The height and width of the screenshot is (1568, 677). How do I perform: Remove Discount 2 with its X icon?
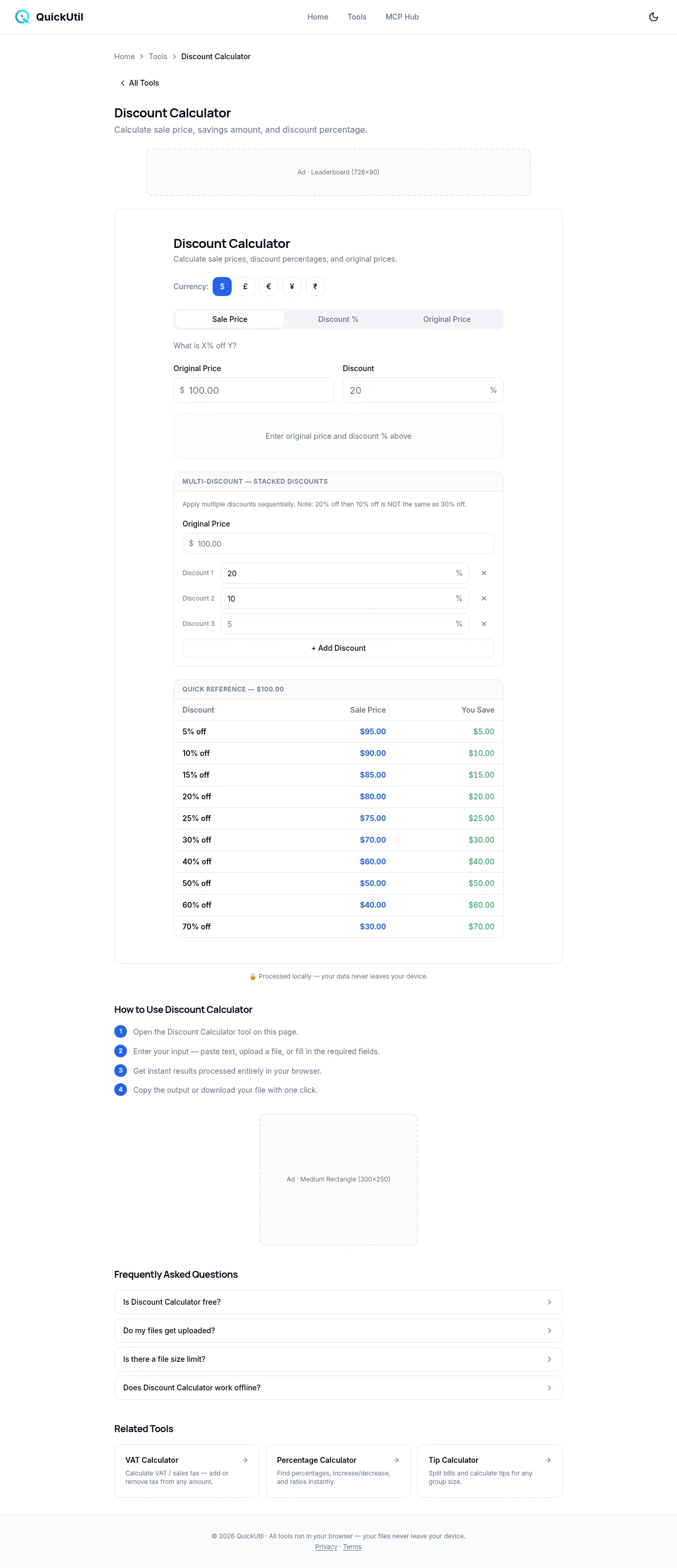pos(483,598)
